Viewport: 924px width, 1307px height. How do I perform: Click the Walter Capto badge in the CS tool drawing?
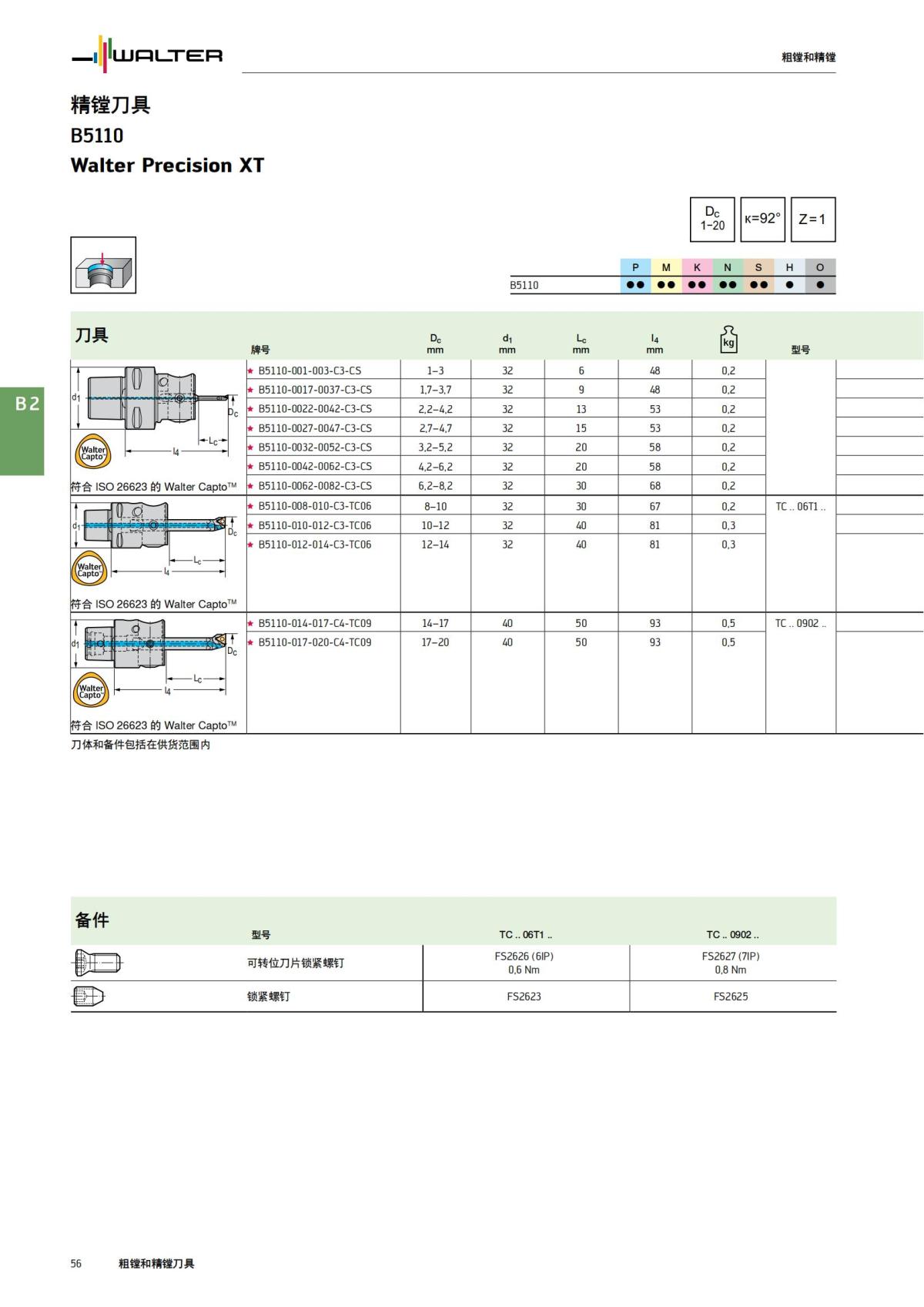click(93, 453)
